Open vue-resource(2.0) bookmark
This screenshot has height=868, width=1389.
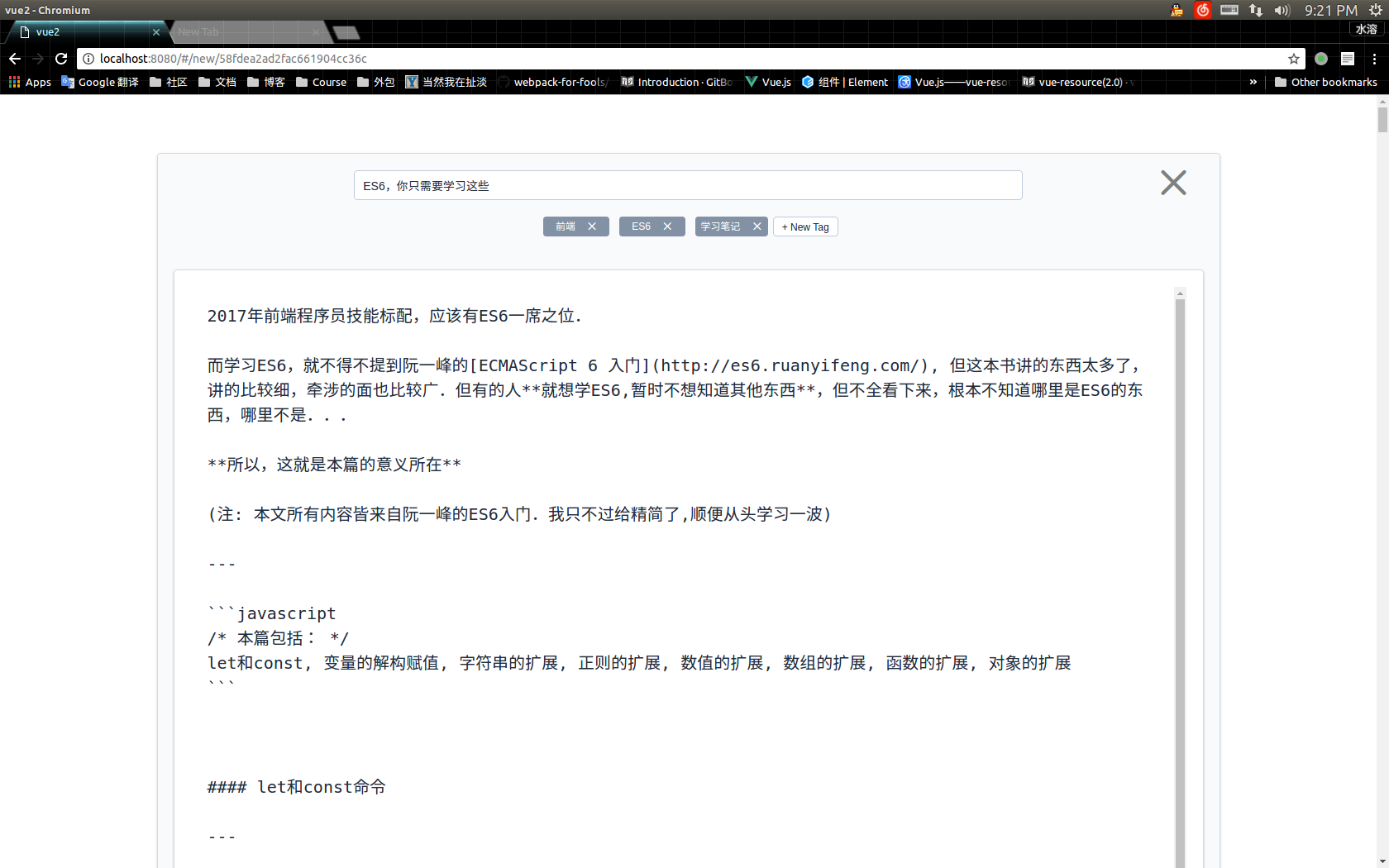[x=1078, y=82]
